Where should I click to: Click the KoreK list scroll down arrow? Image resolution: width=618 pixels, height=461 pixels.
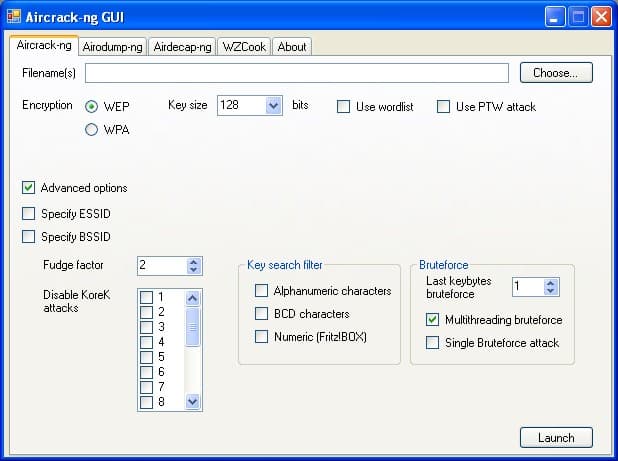tap(192, 402)
